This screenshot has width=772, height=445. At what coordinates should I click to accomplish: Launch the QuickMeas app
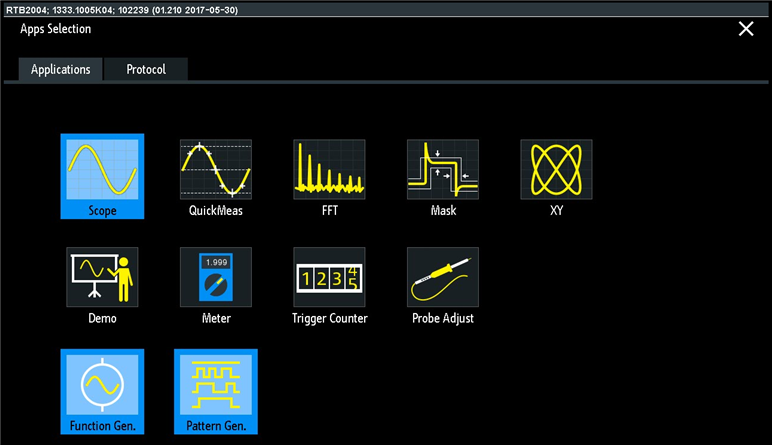point(216,176)
